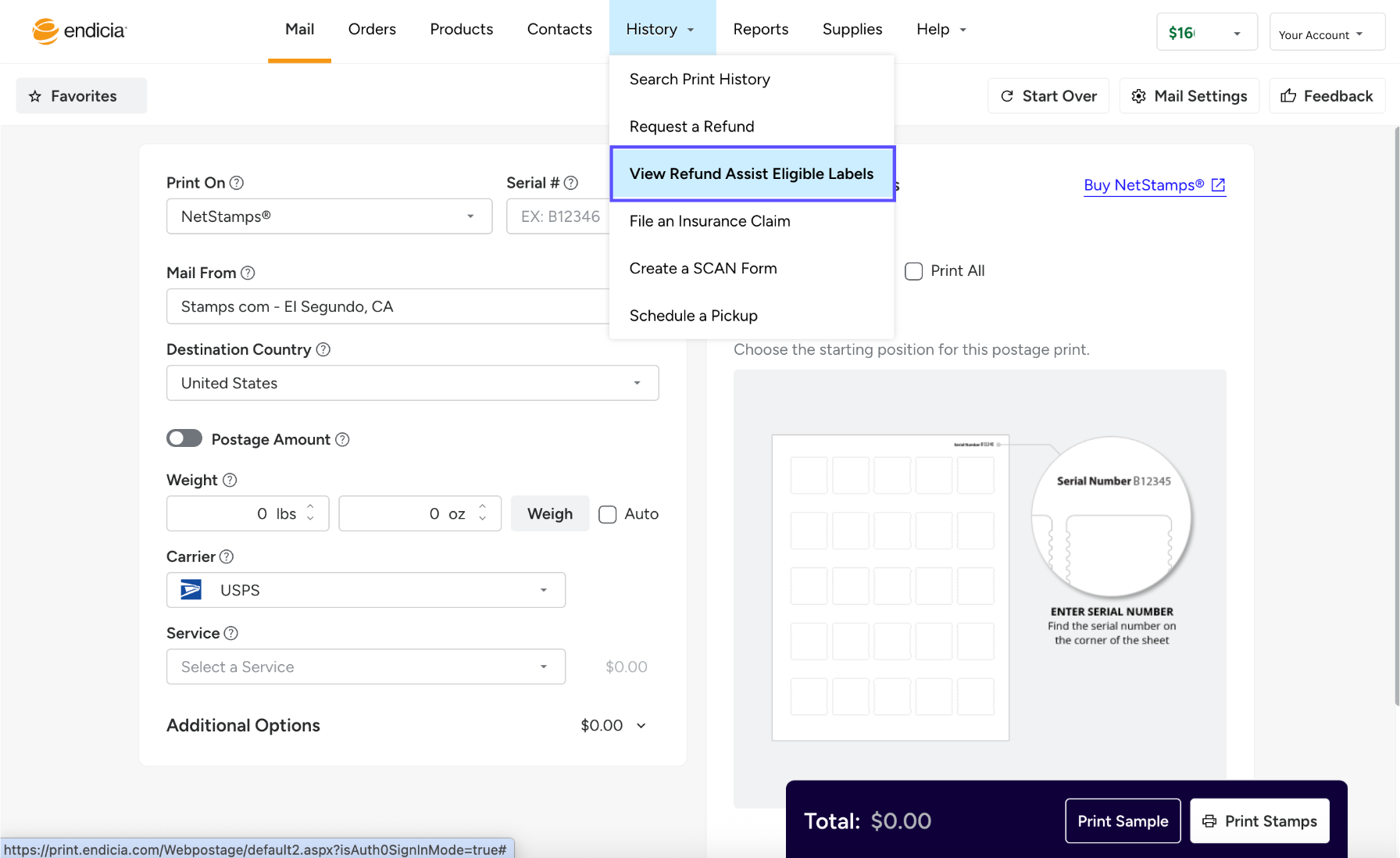
Task: Check the Auto weight checkbox
Action: tap(608, 514)
